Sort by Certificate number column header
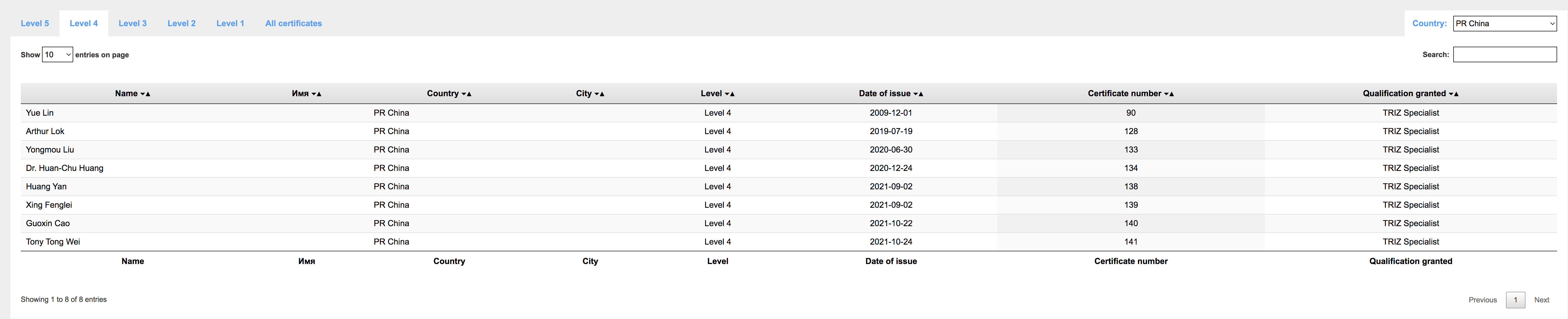Screen dimensions: 1568x319 pos(1131,94)
